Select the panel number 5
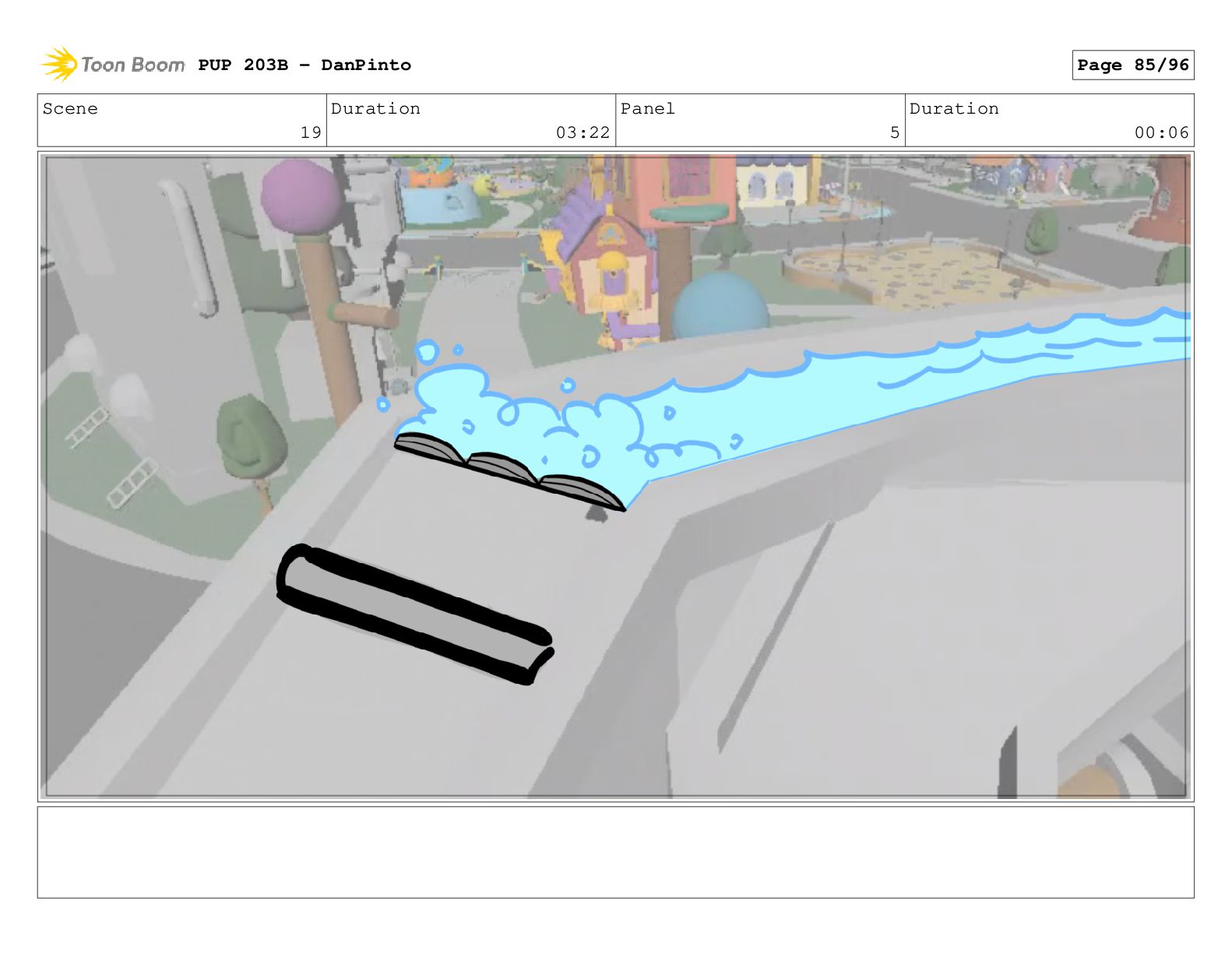This screenshot has width=1232, height=954. pyautogui.click(x=895, y=132)
